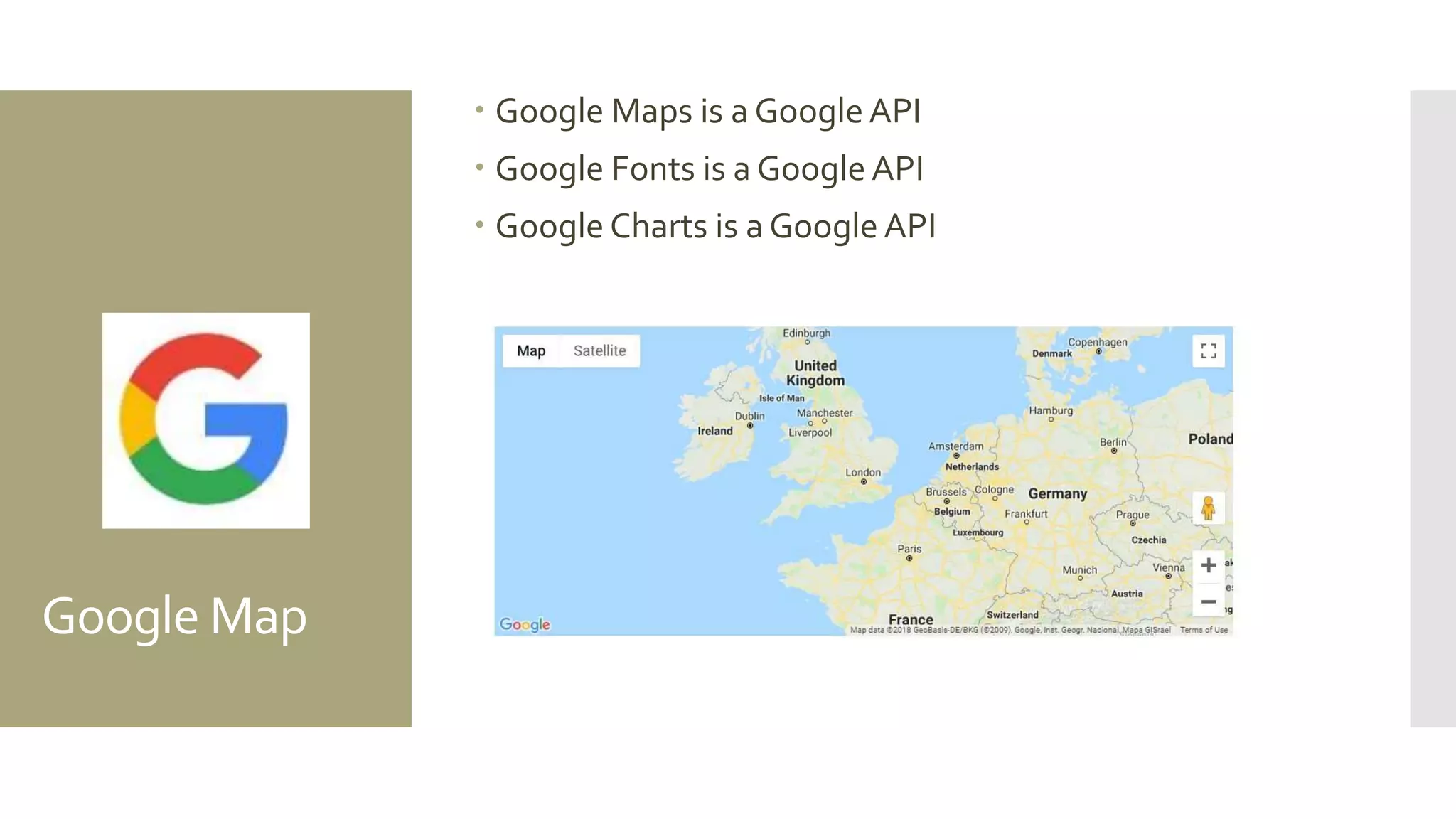Open the Terms of Use link
This screenshot has height=819, width=1456.
pyautogui.click(x=1204, y=630)
